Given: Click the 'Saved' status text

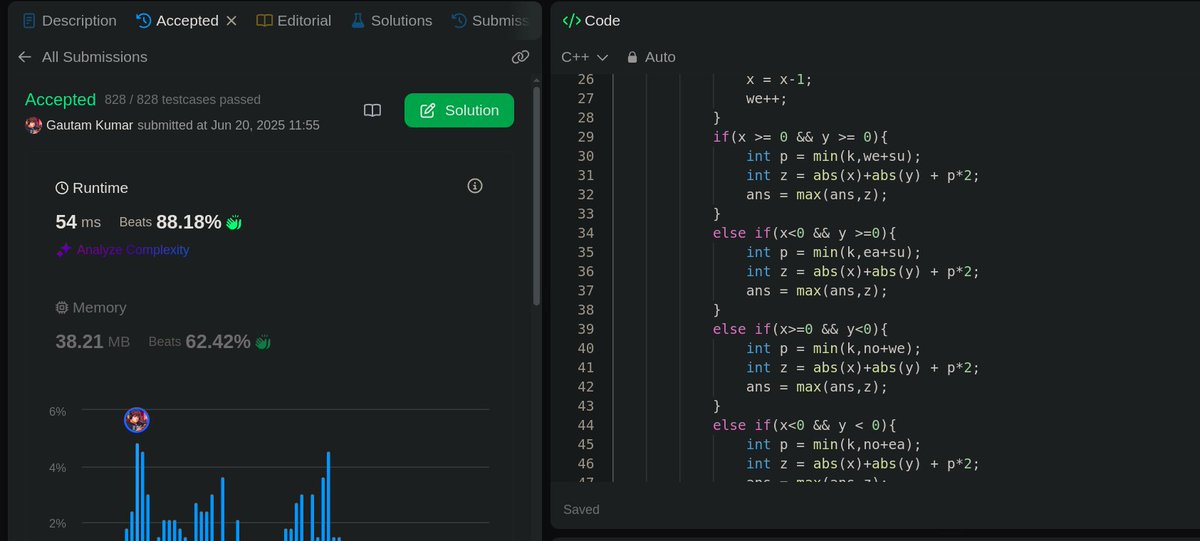Looking at the screenshot, I should [581, 509].
